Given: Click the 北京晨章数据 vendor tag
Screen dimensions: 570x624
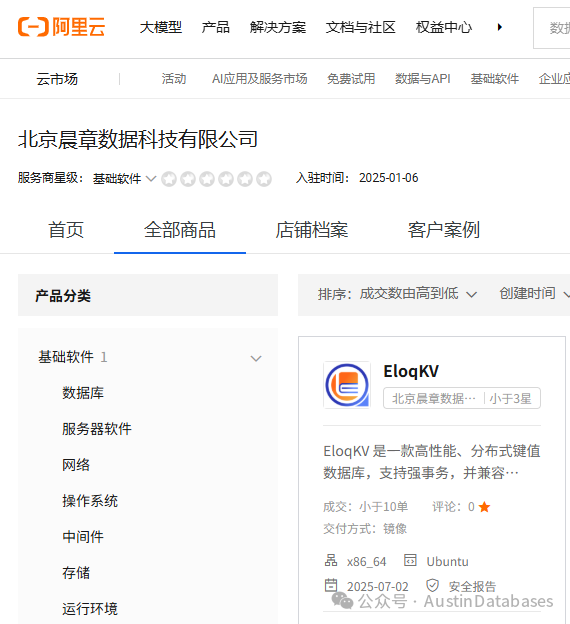Looking at the screenshot, I should coord(433,398).
